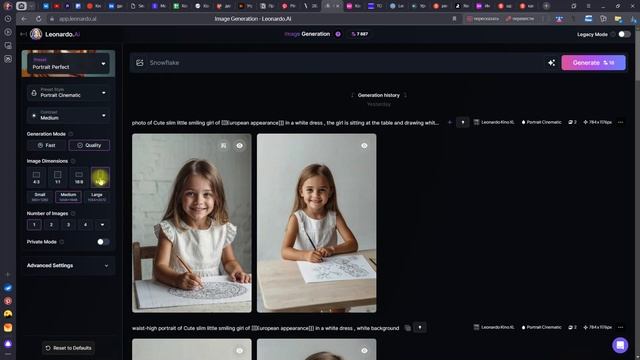Open a new browser tab
Image resolution: width=640 pixels, height=360 pixels.
546,6
